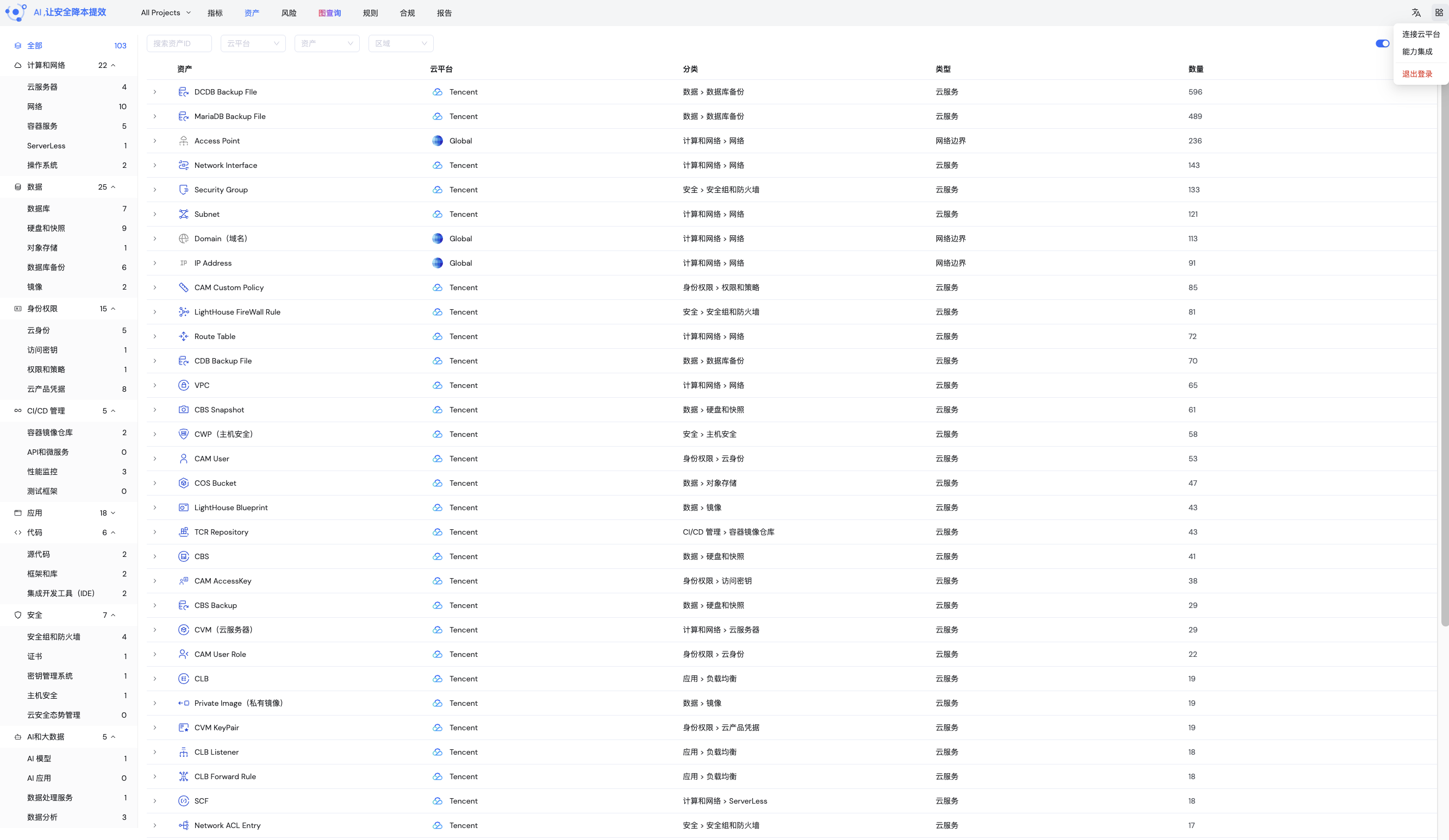
Task: Switch to the 风险 tab
Action: point(289,12)
